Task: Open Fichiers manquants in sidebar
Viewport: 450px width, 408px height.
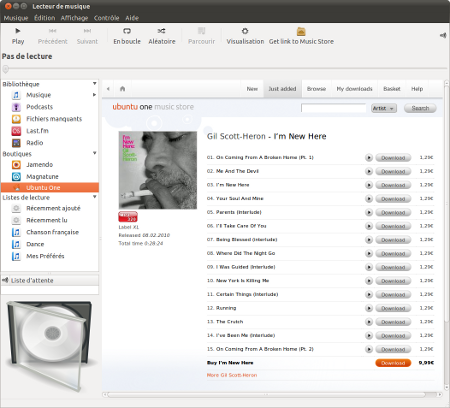Action: 50,119
